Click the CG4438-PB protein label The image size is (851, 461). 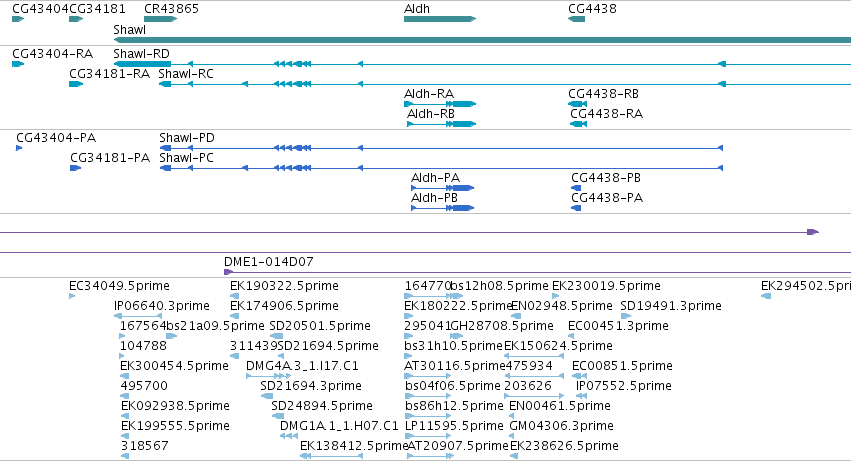[x=606, y=178]
